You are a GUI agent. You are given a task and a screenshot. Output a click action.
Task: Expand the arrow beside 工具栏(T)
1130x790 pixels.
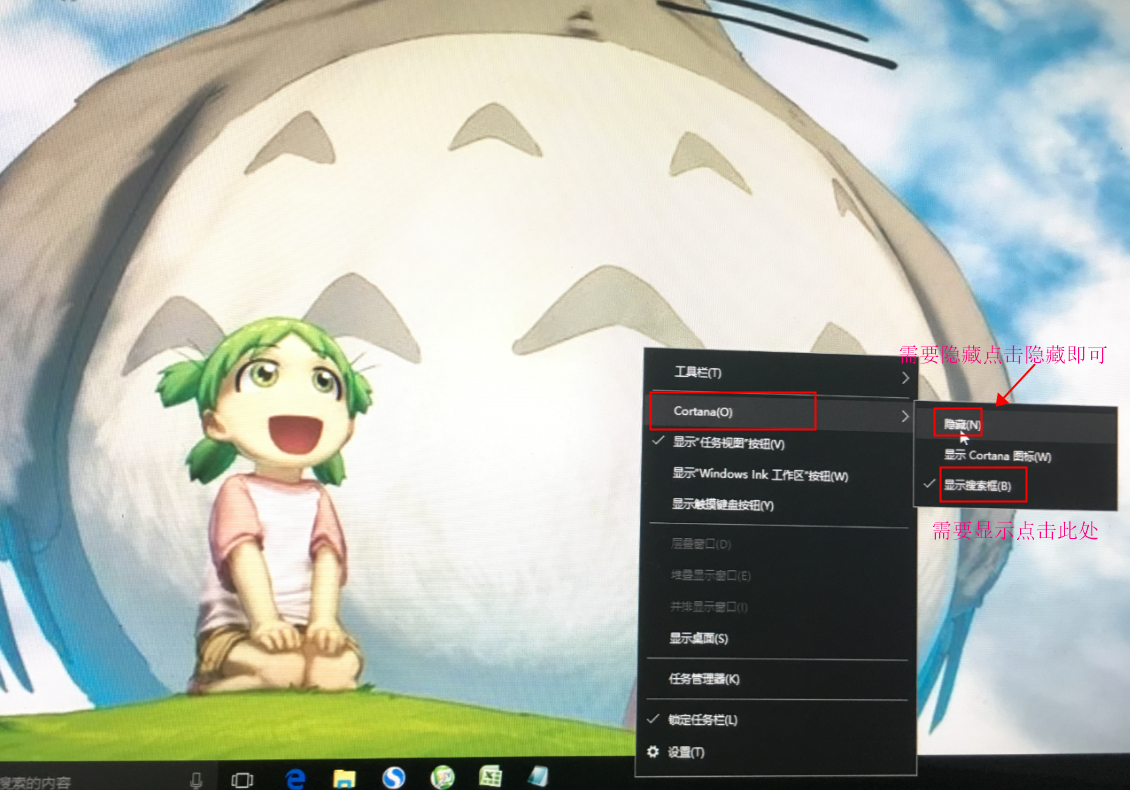click(x=904, y=377)
